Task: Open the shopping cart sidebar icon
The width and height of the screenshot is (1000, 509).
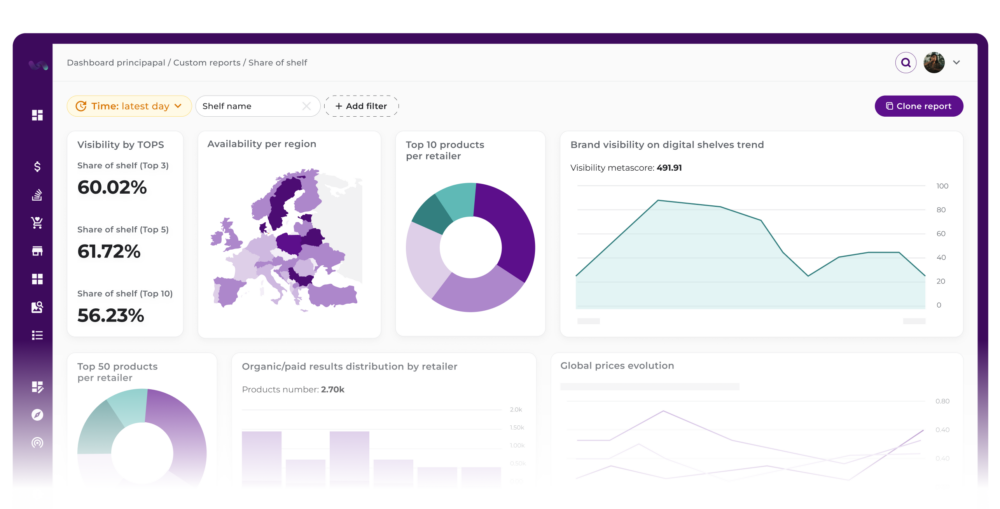Action: point(37,223)
